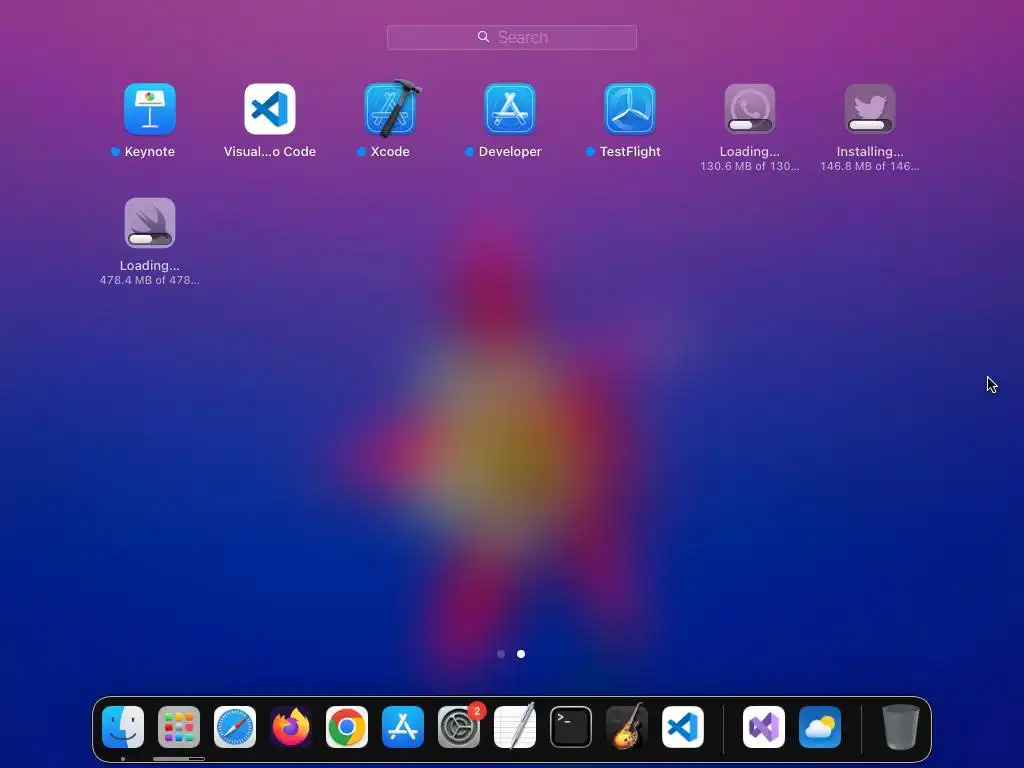The width and height of the screenshot is (1024, 768).
Task: Open the Xcode app icon
Action: click(391, 108)
